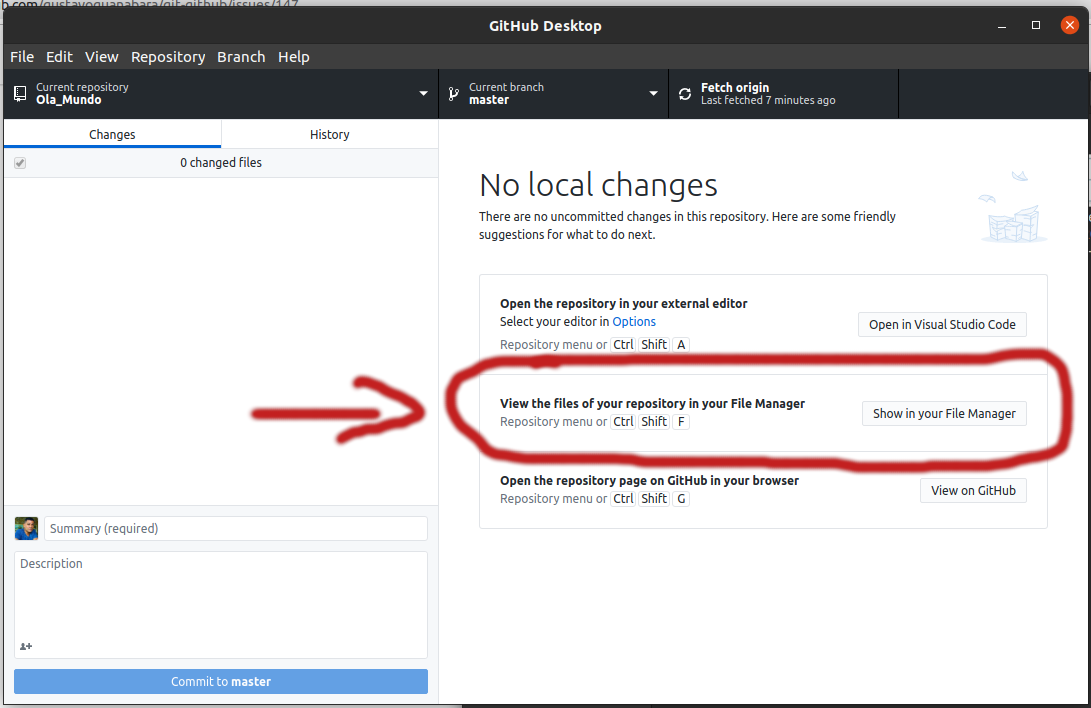Screen dimensions: 1091x708
Task: Click Open in Visual Studio Code
Action: 941,324
